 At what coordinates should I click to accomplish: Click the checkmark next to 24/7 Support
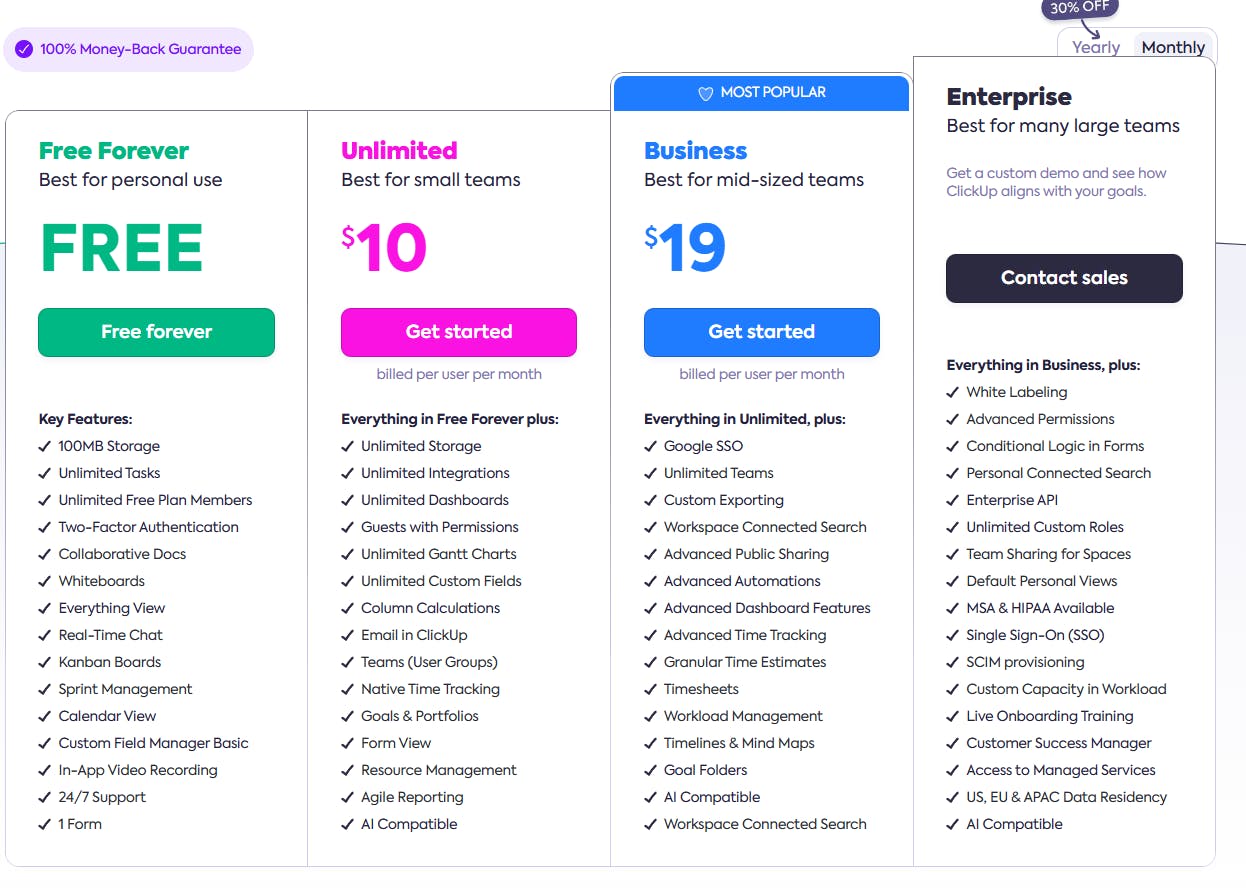click(45, 797)
